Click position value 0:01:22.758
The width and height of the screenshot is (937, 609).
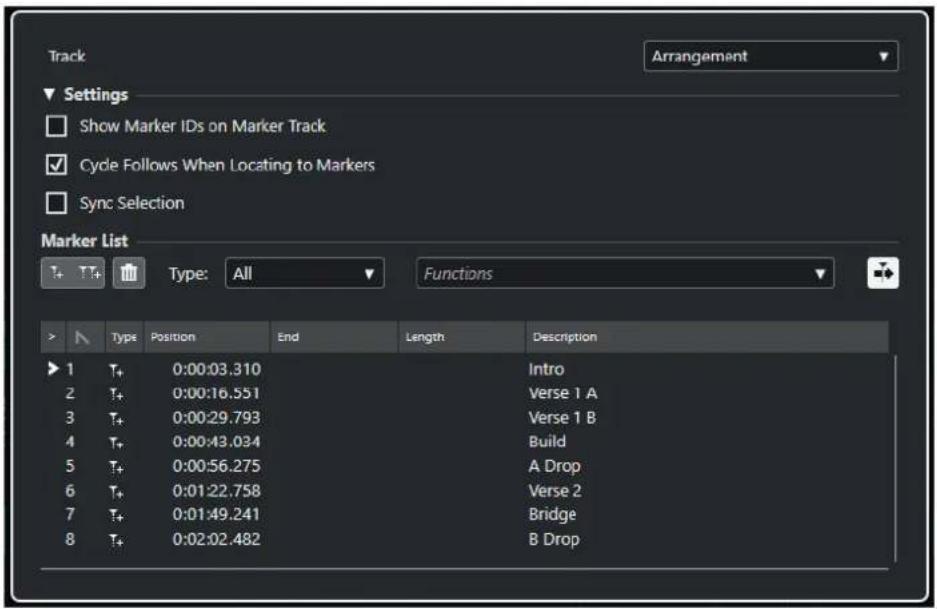pos(217,491)
